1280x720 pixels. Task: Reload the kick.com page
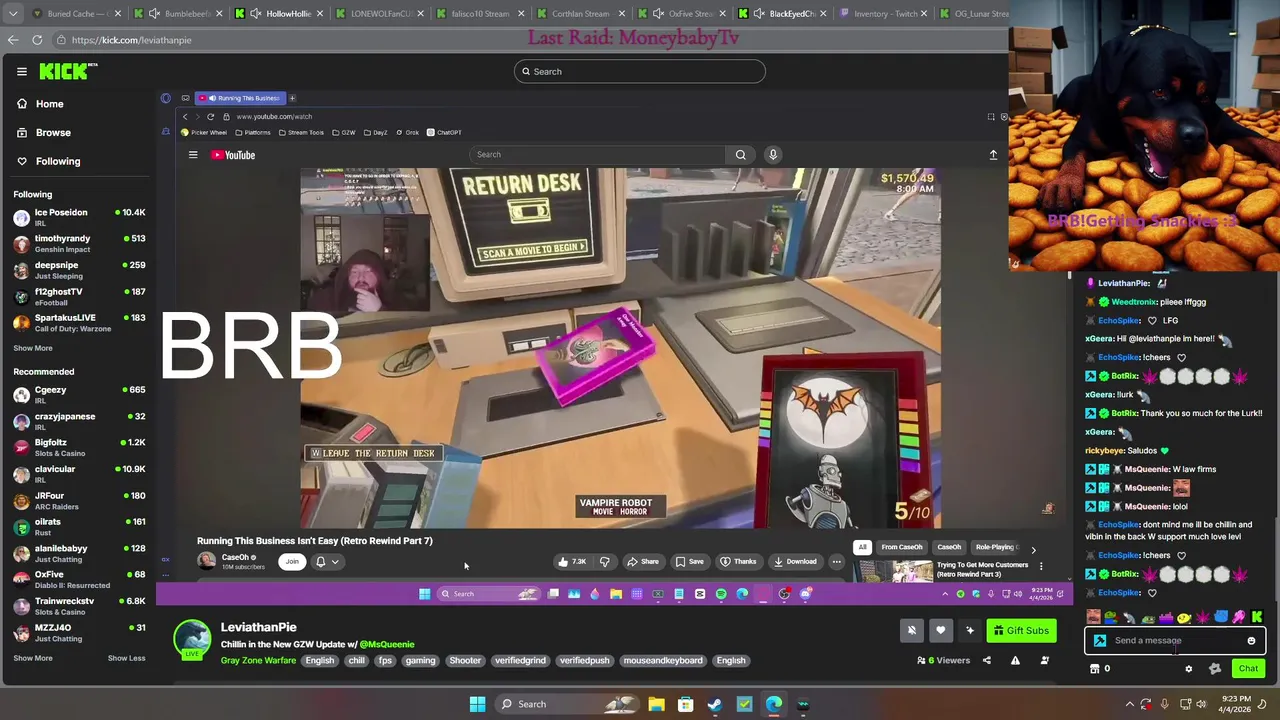(x=37, y=40)
